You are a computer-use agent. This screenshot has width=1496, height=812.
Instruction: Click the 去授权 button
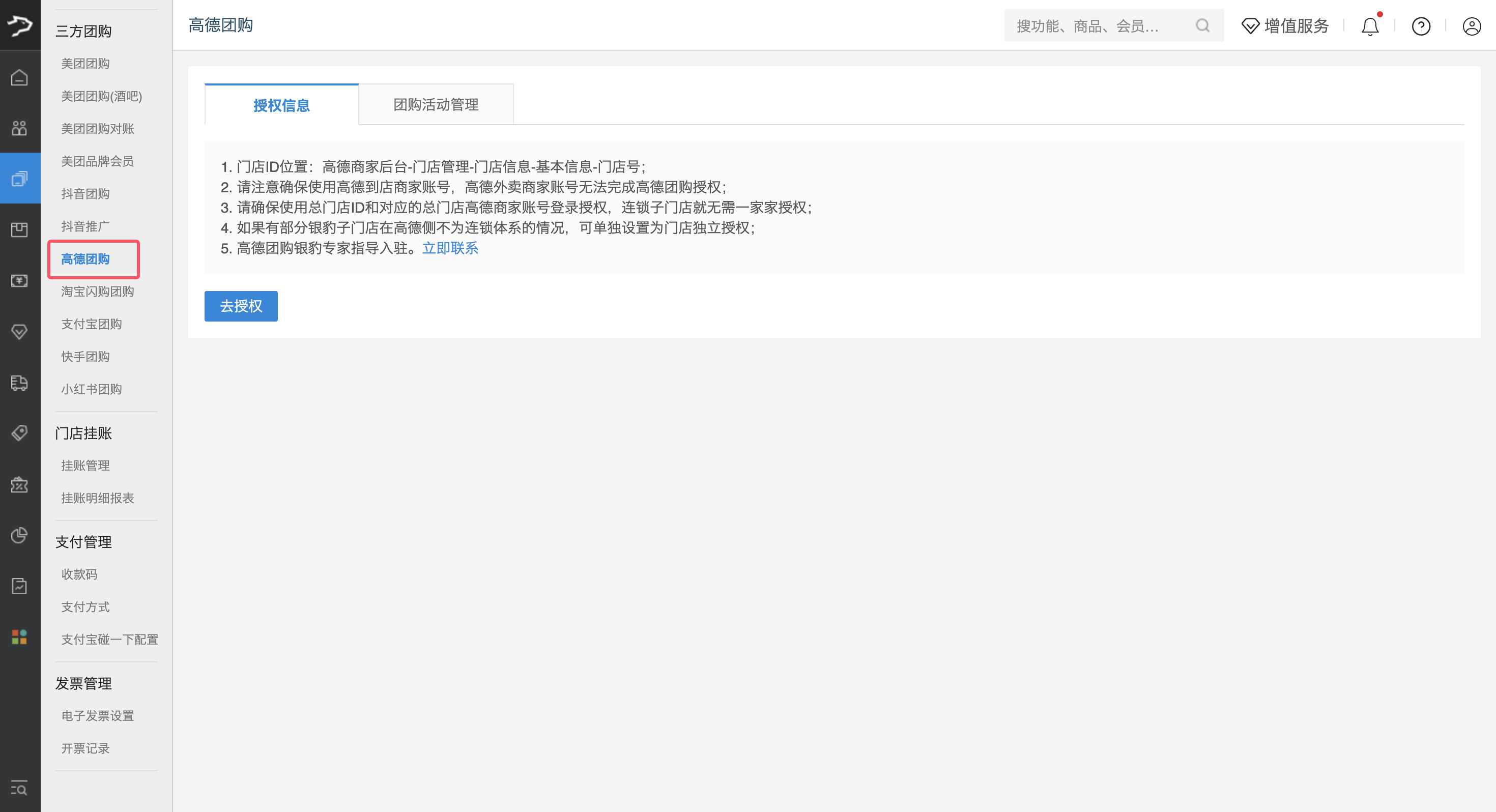pos(241,306)
